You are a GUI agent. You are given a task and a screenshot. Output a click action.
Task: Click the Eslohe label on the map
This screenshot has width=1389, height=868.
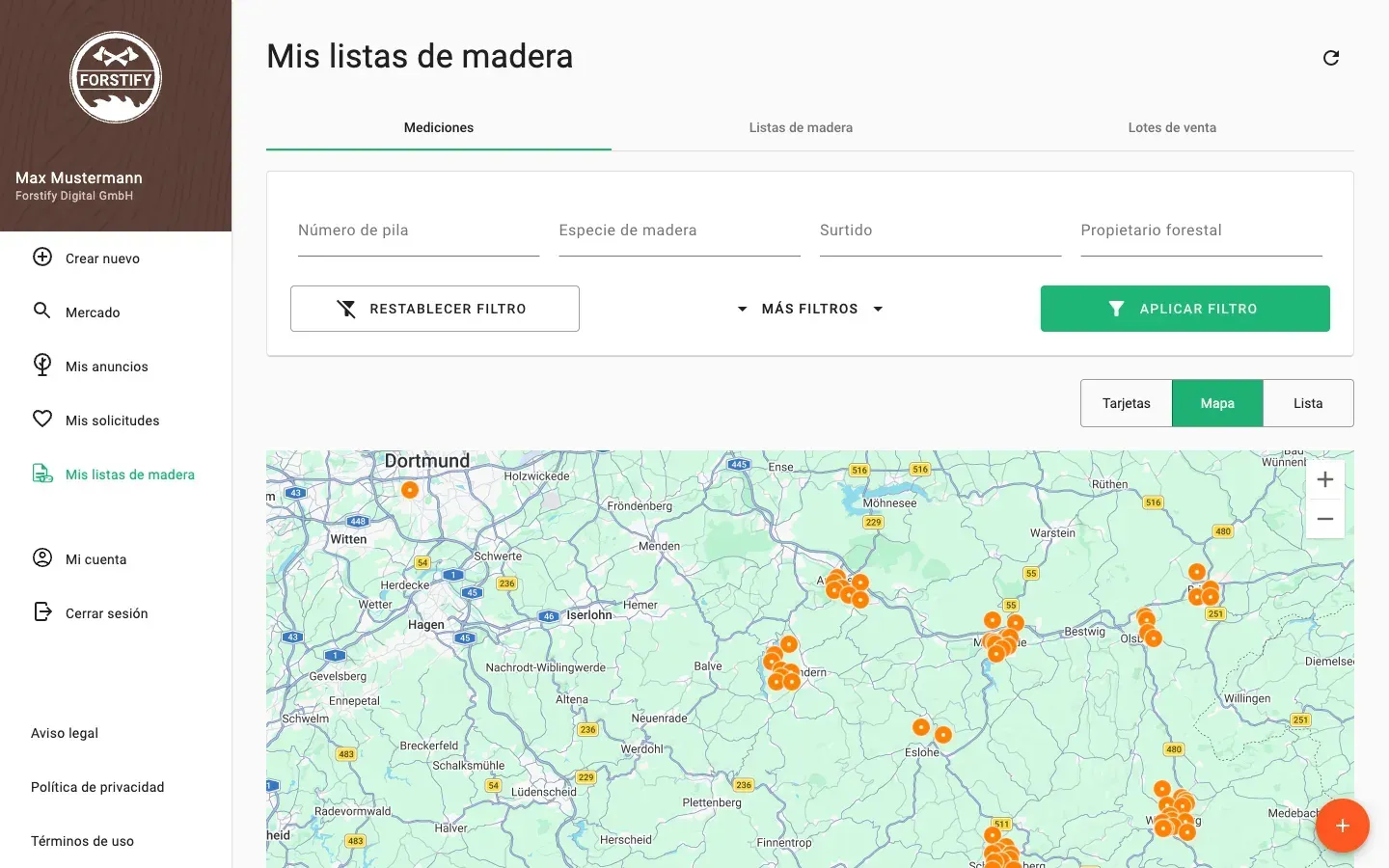(922, 752)
